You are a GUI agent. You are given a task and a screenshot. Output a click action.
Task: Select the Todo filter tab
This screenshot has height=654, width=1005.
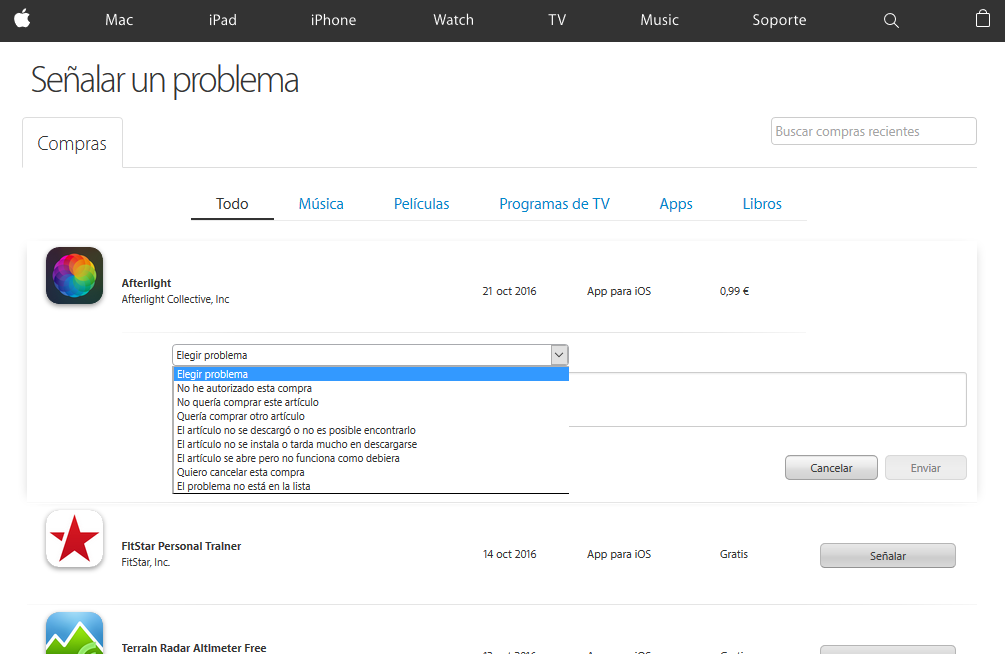coord(232,204)
